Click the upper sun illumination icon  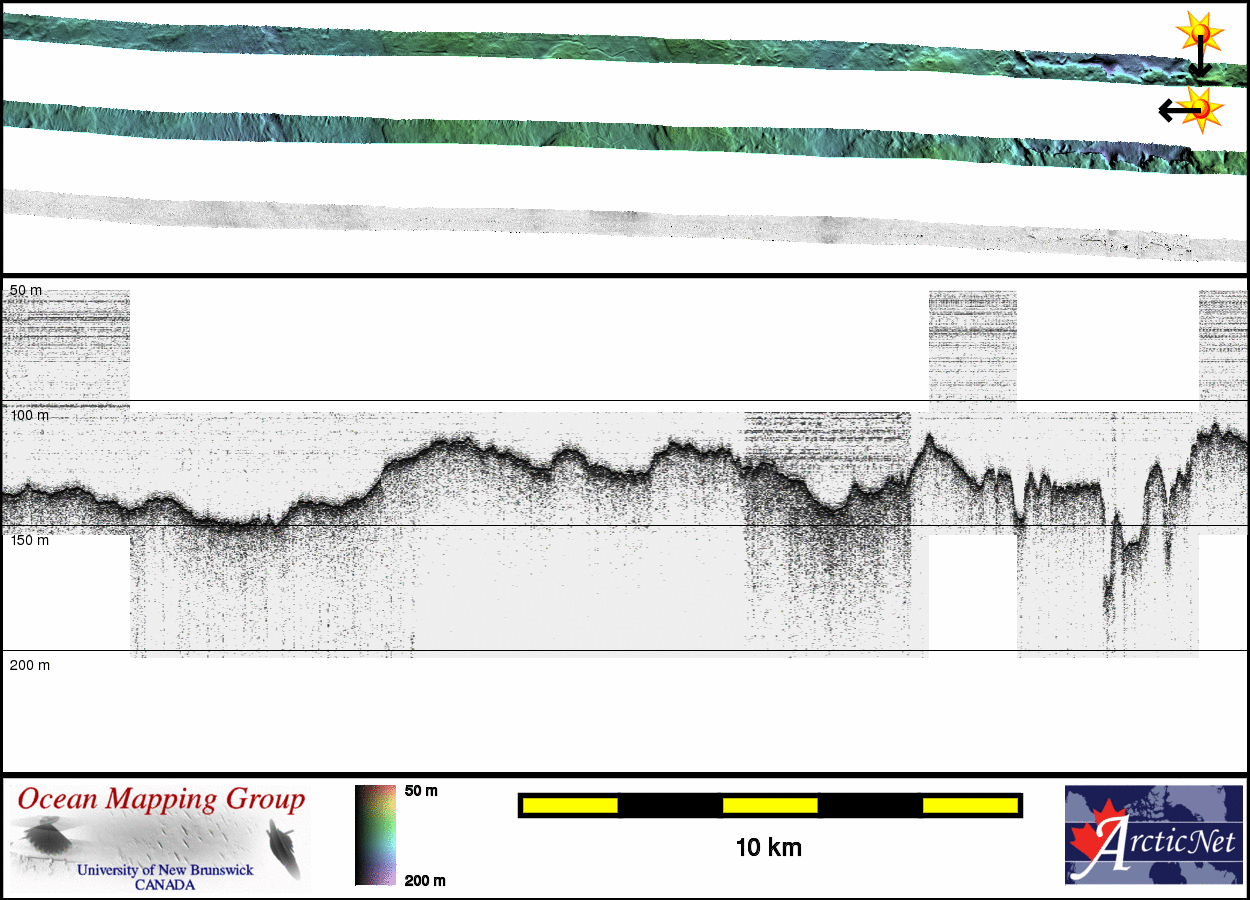coord(1200,34)
